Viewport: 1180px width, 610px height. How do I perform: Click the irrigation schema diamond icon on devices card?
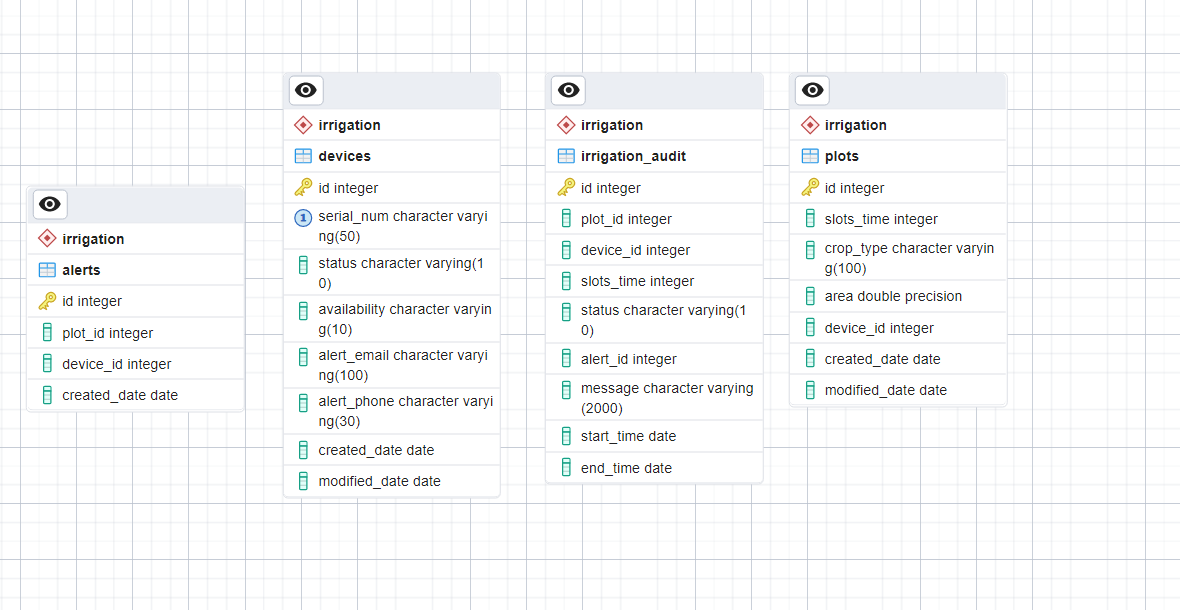pos(302,125)
